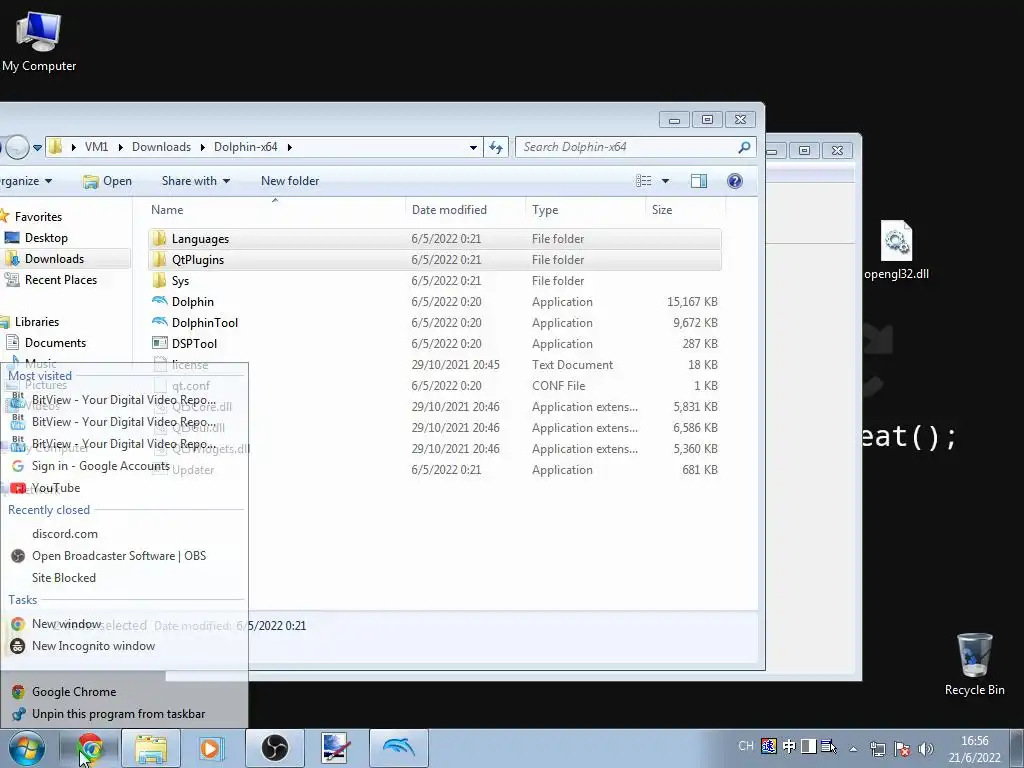Click Libraries in navigation pane

[x=37, y=322]
